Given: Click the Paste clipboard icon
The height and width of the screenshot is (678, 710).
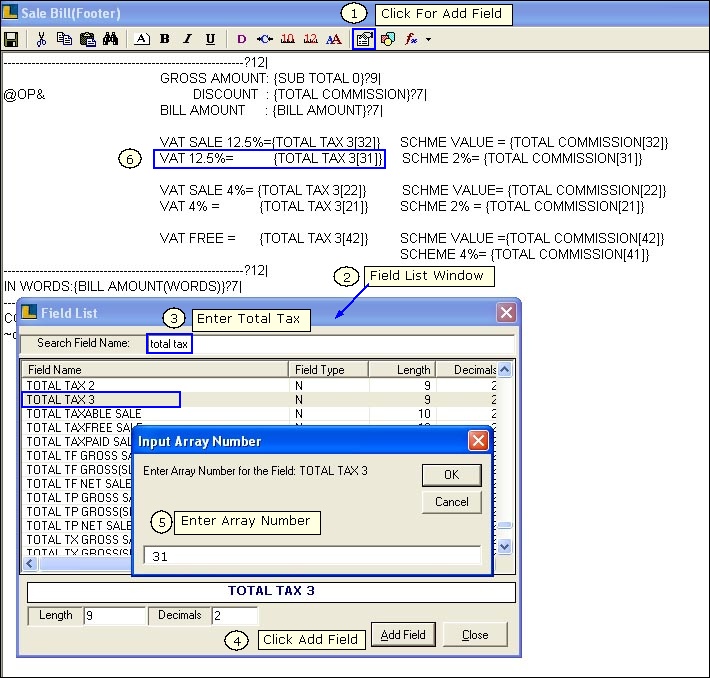Looking at the screenshot, I should (x=87, y=39).
